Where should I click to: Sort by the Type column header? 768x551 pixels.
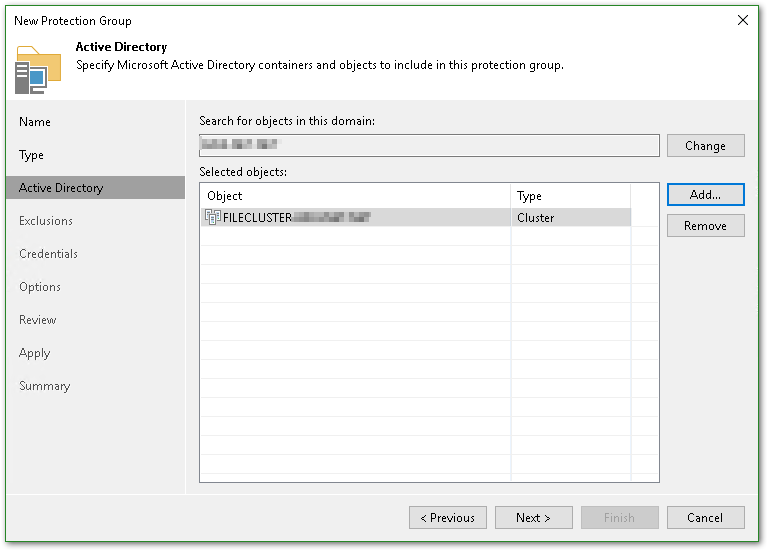pos(570,196)
